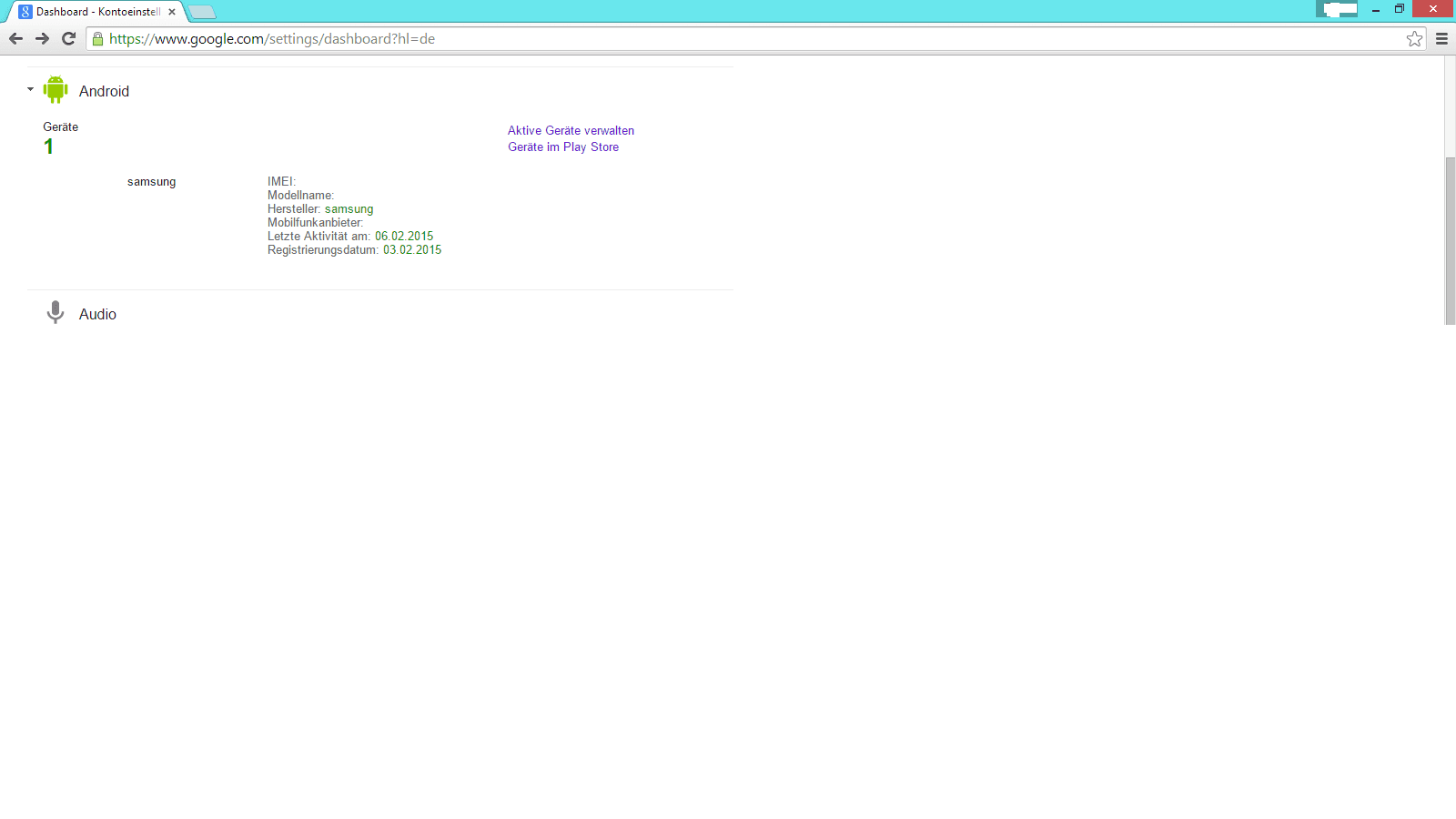Click the browser forward arrow
1456x819 pixels.
coord(42,38)
